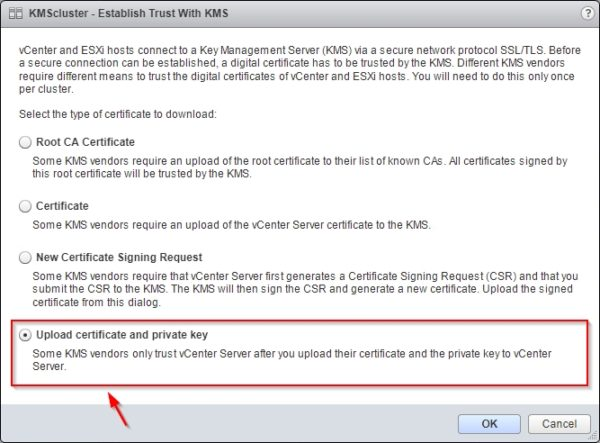
Task: Select New Certificate Signing Request radio button
Action: [25, 257]
